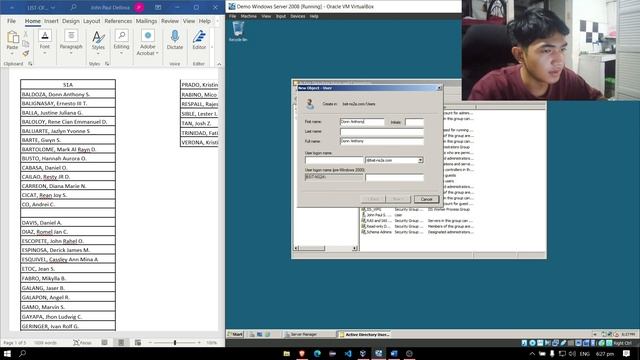Click the Windows taskbar search icon
Screen dimensions: 640x360
click(x=22, y=353)
